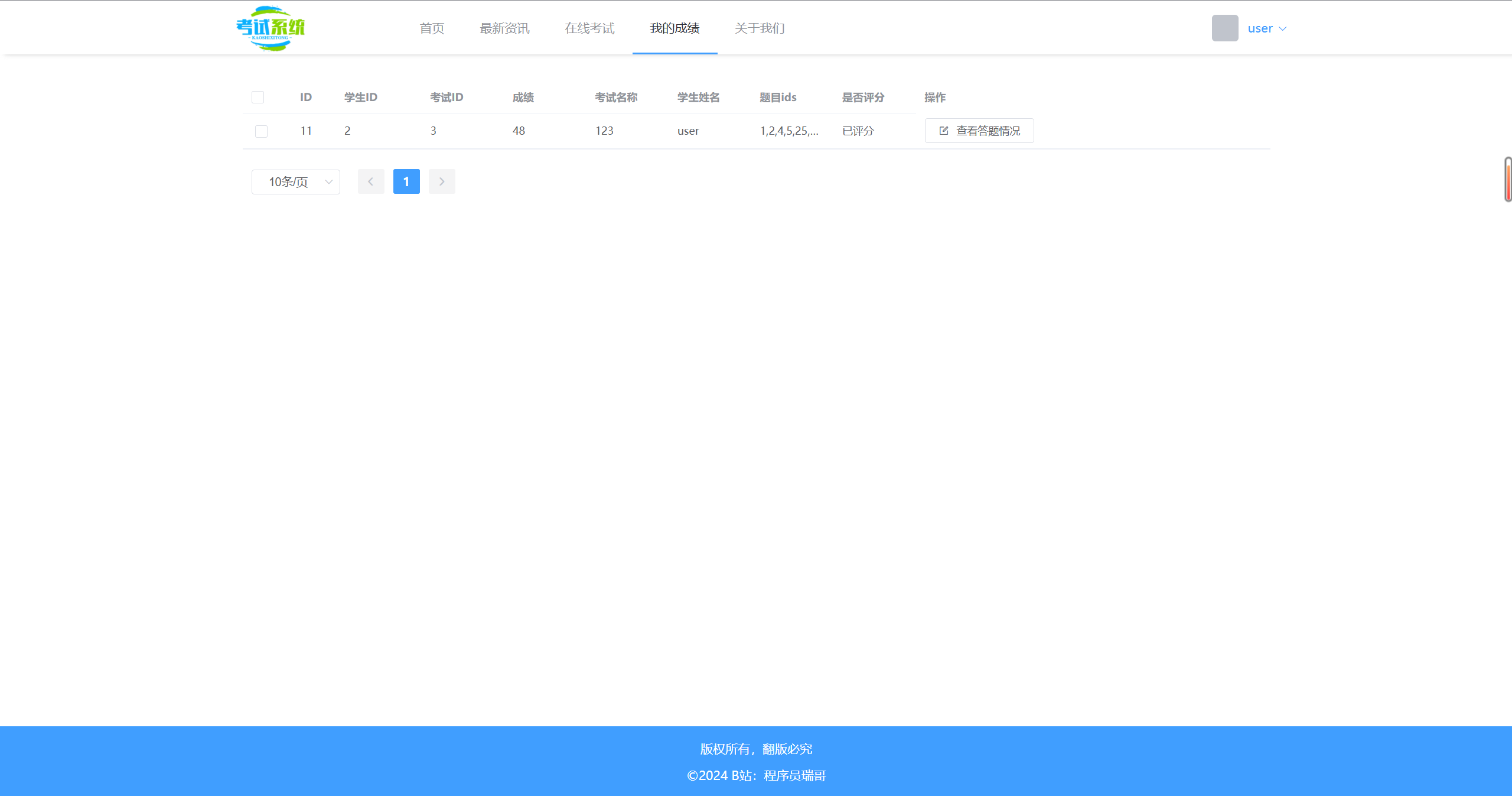Screen dimensions: 1512x796
Task: Click the 已评分 status cell
Action: point(858,131)
